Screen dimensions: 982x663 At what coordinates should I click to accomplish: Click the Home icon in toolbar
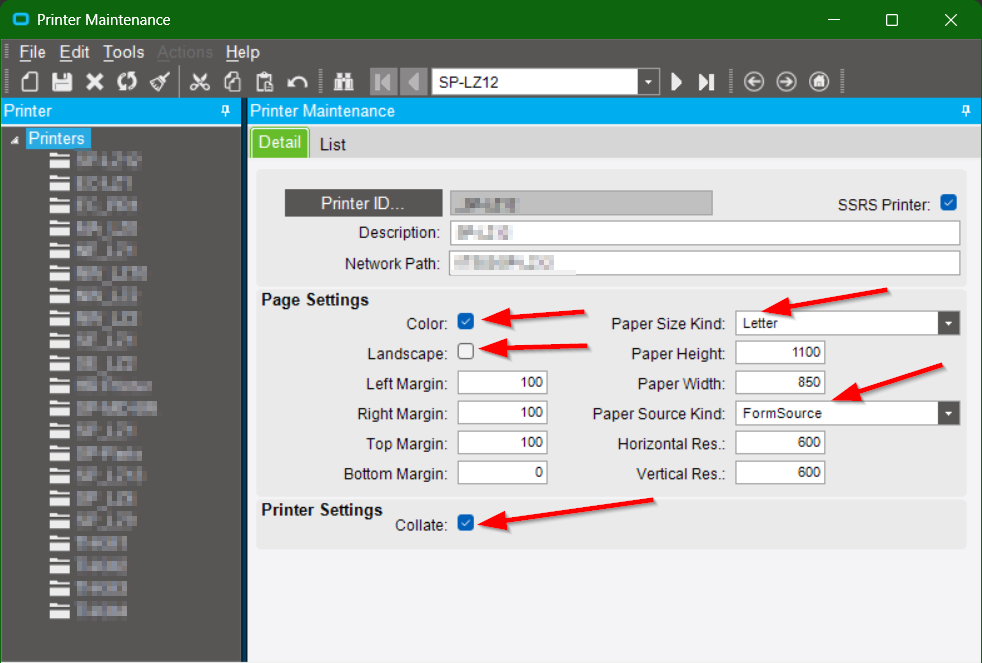coord(819,82)
